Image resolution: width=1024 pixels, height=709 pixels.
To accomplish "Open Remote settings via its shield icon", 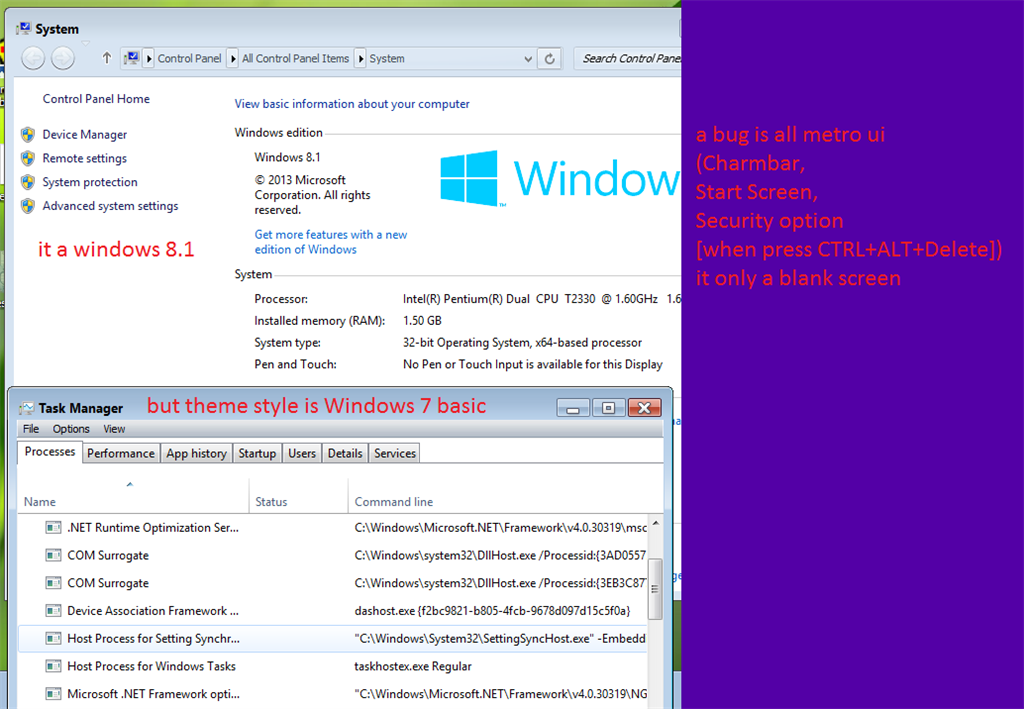I will [x=28, y=158].
